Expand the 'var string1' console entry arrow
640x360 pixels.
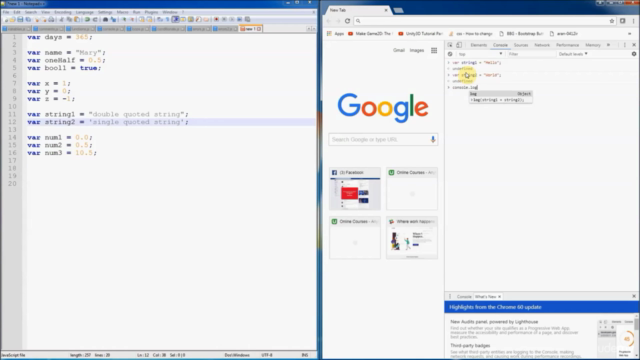[x=449, y=63]
